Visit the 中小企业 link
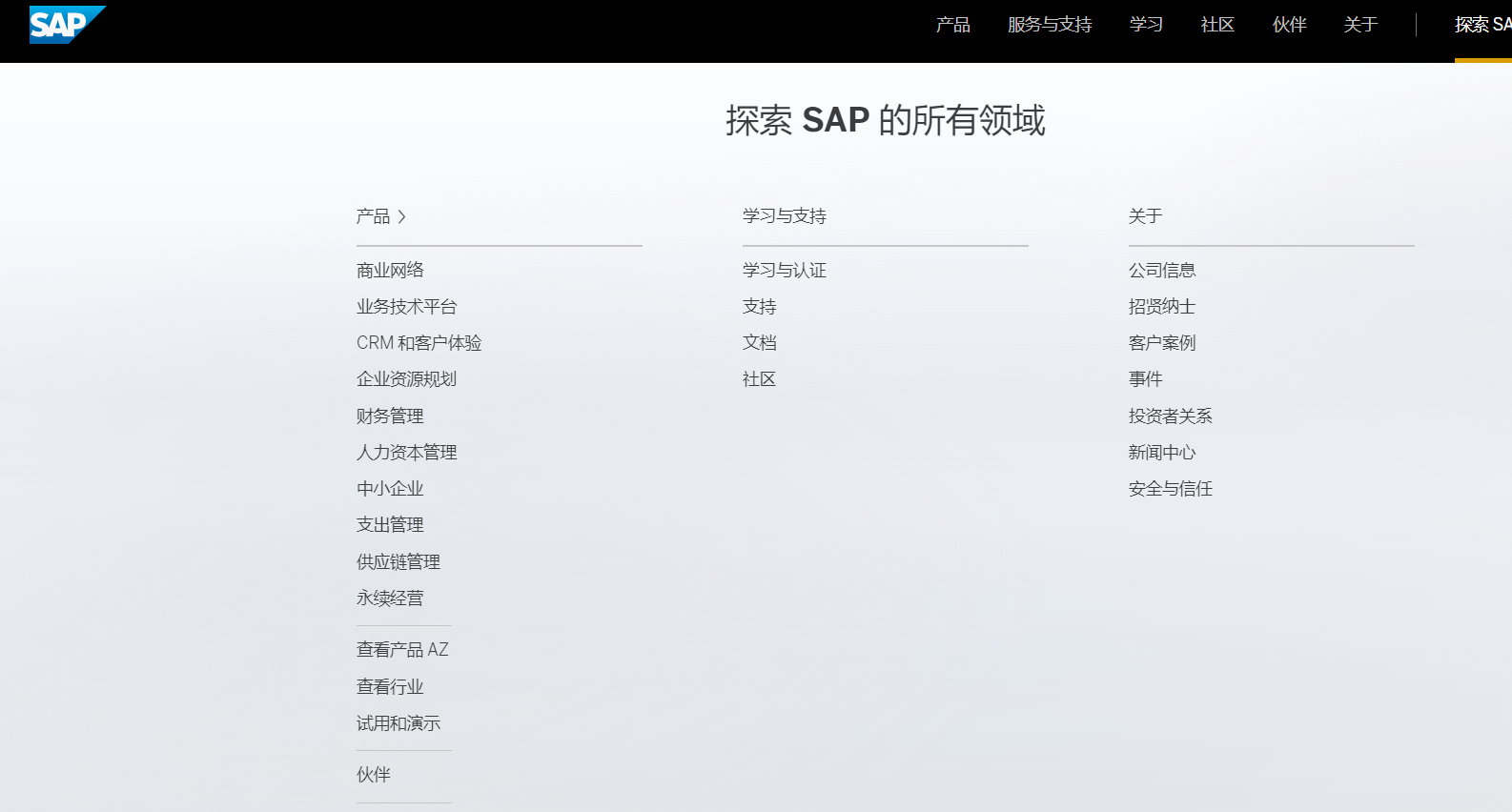Viewport: 1512px width, 812px height. click(390, 489)
